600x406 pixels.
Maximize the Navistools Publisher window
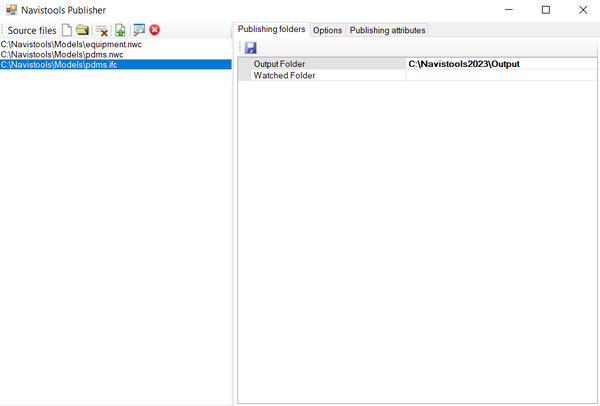click(545, 10)
